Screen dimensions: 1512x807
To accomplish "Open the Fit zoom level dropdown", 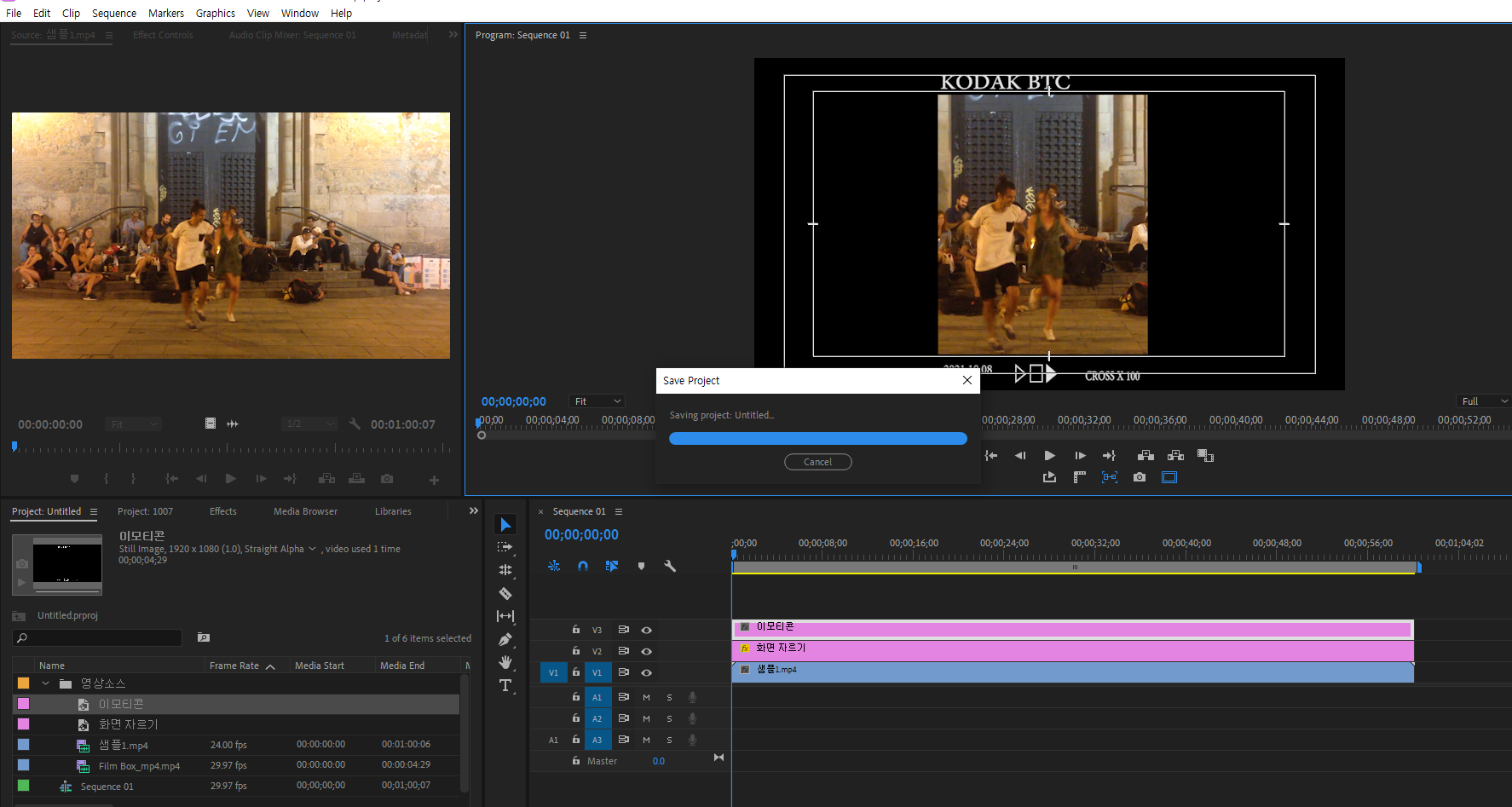I will point(597,401).
